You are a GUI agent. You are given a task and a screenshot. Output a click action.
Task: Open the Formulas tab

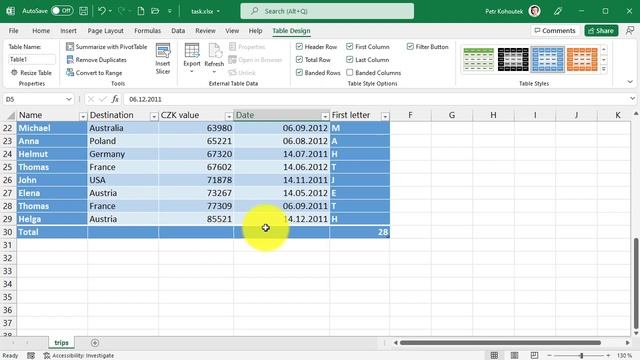[x=147, y=31]
